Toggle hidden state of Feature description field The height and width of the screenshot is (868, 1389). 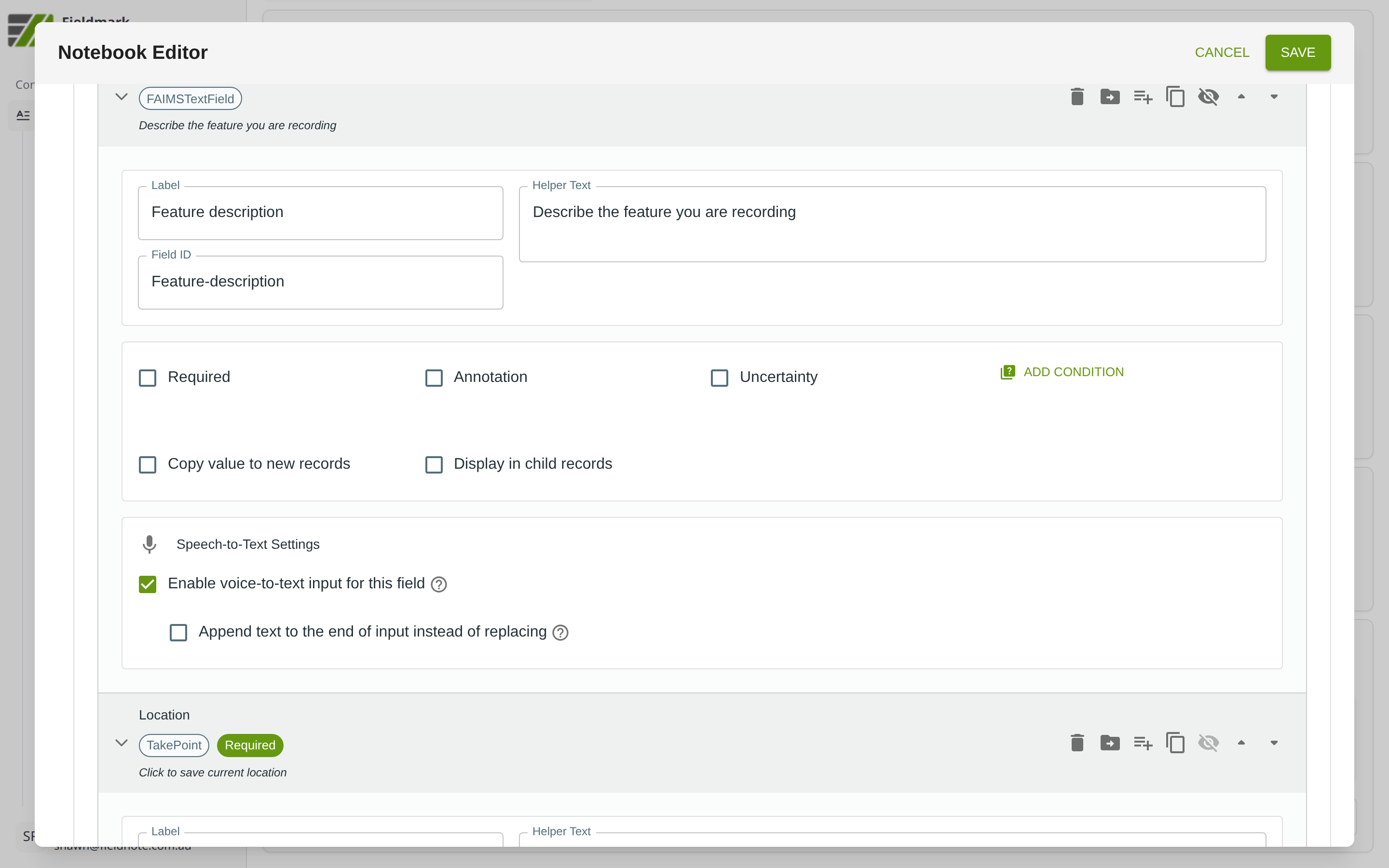click(1208, 97)
